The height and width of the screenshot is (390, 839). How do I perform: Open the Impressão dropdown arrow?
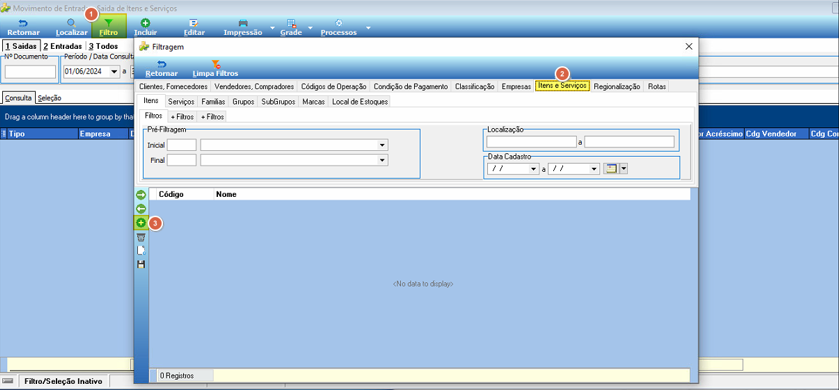272,27
